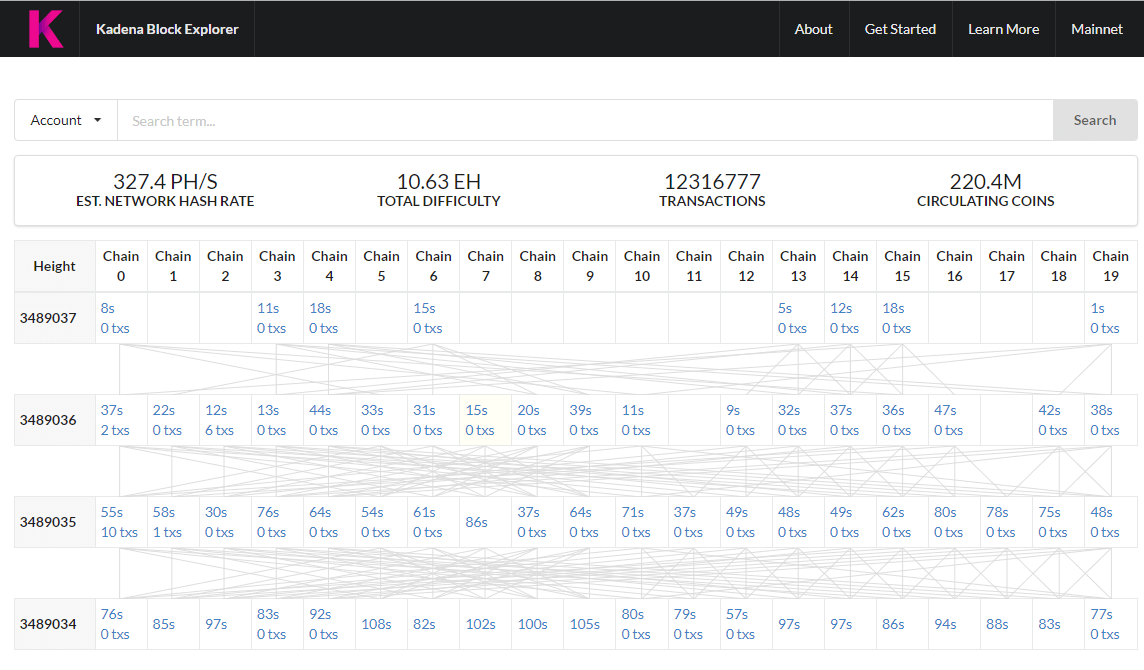Click the Chain 19 column header
The image size is (1144, 670).
click(1110, 266)
